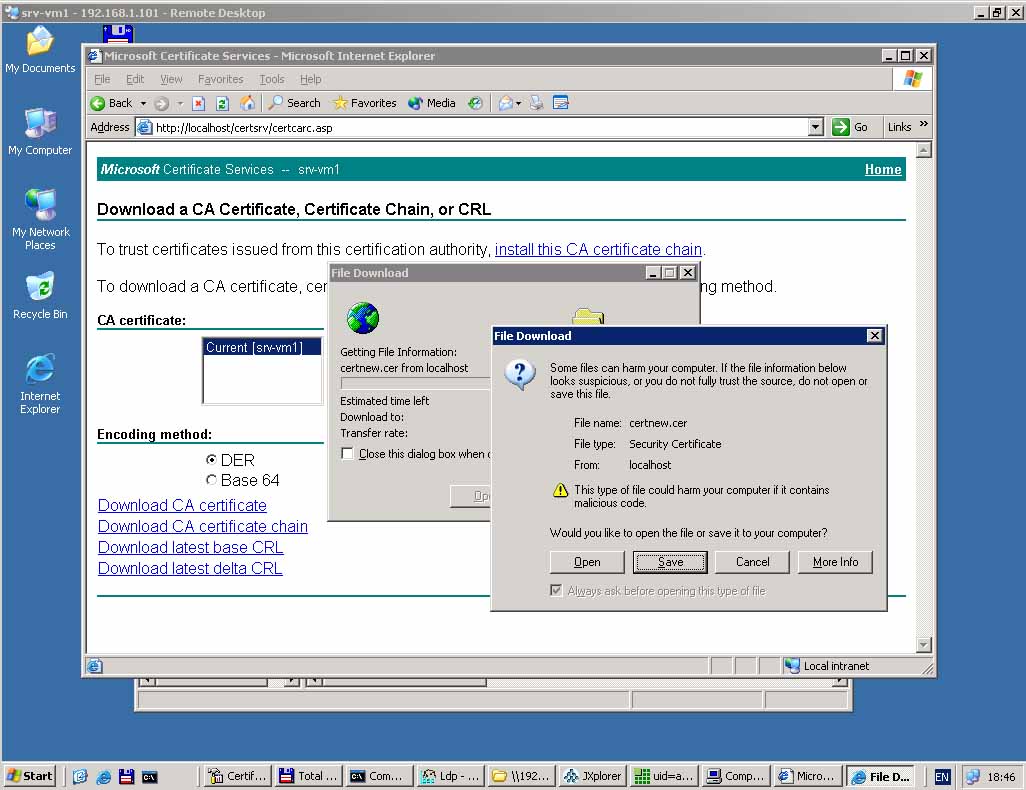Click the address bar URL field

471,127
